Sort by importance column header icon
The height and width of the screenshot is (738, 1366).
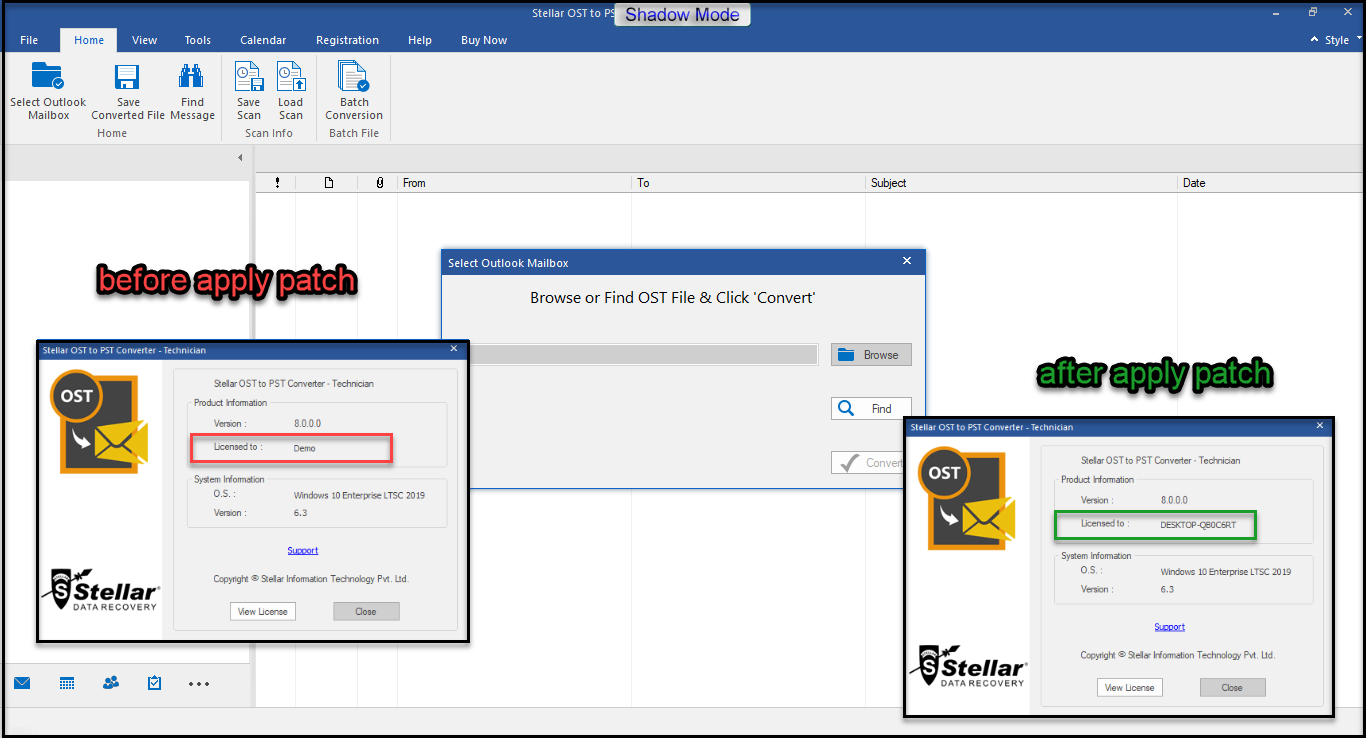277,183
